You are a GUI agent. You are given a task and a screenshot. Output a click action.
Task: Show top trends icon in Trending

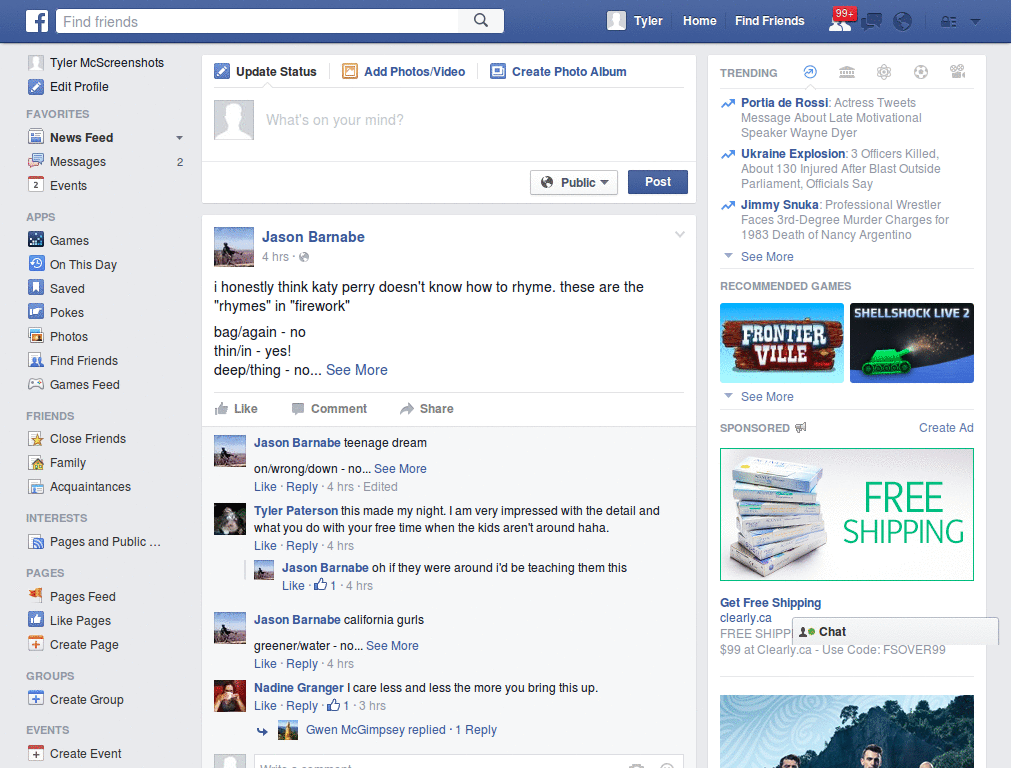[x=810, y=72]
